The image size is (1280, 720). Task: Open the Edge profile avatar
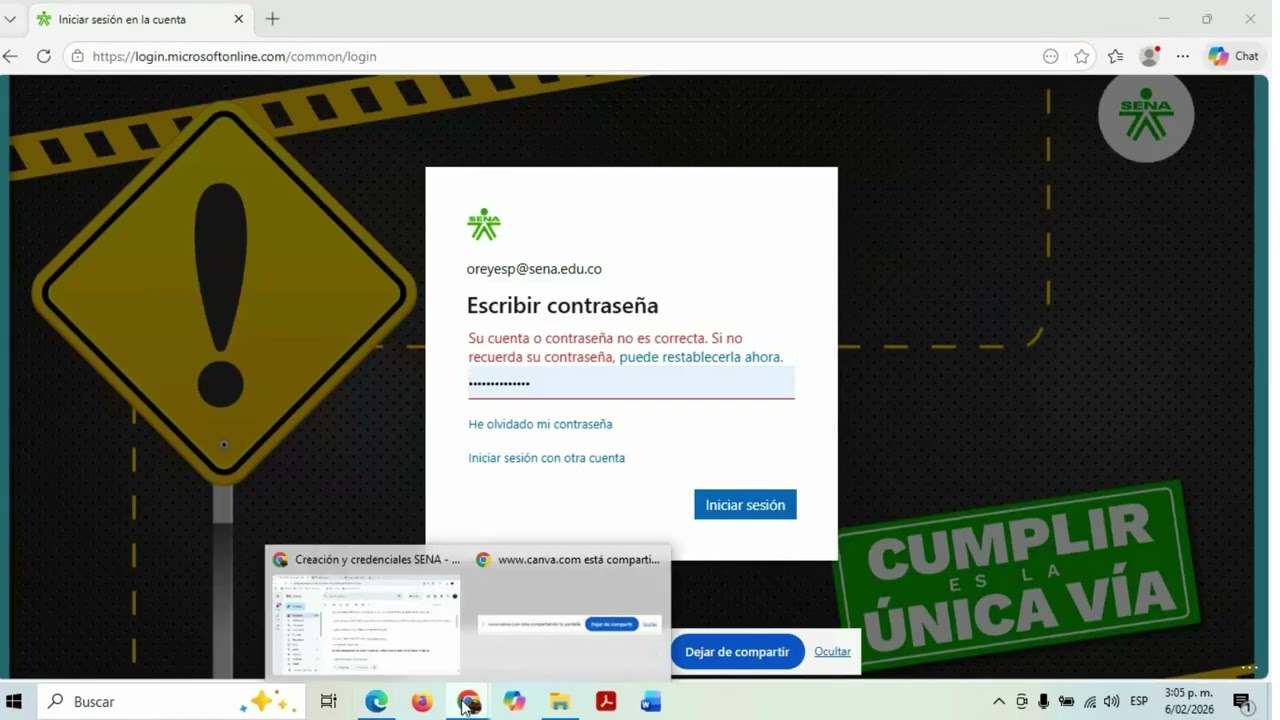pyautogui.click(x=1149, y=56)
